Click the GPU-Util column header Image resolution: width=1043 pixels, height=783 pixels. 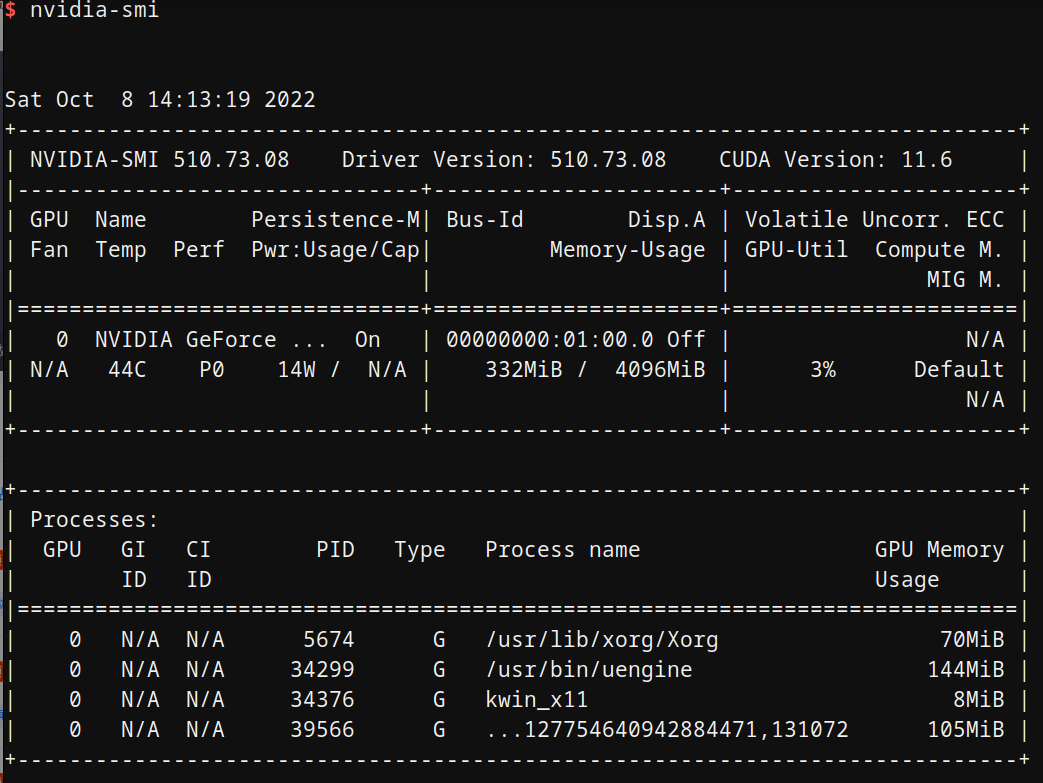[796, 250]
